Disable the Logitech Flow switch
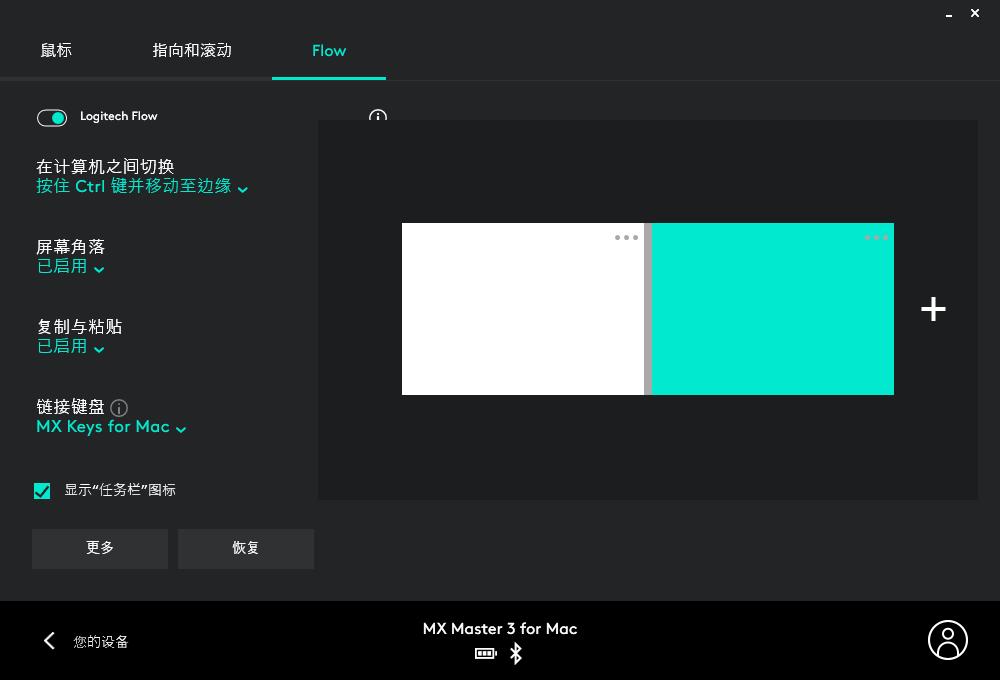1000x680 pixels. [52, 118]
